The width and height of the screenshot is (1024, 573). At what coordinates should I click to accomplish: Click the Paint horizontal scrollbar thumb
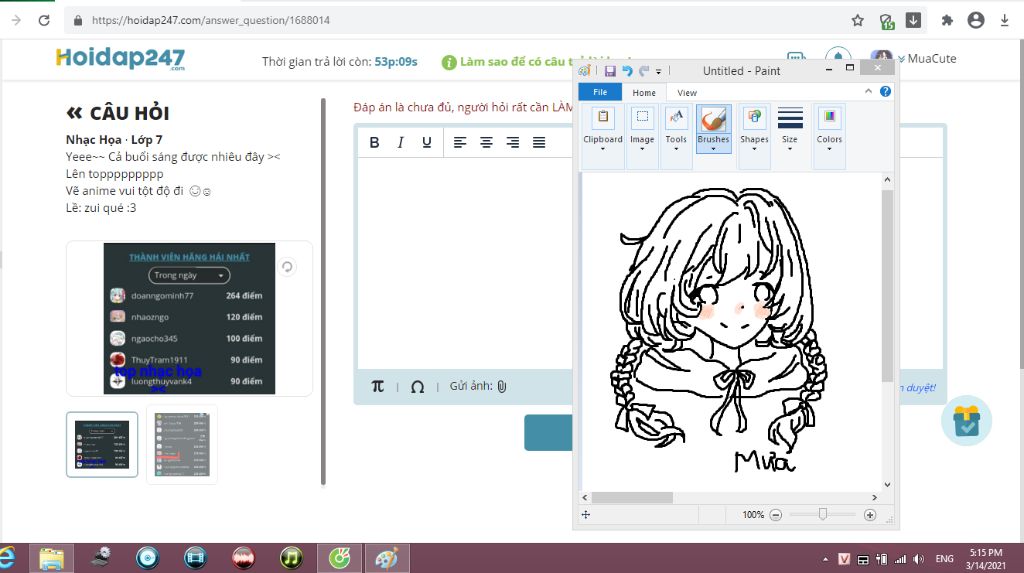pos(632,498)
